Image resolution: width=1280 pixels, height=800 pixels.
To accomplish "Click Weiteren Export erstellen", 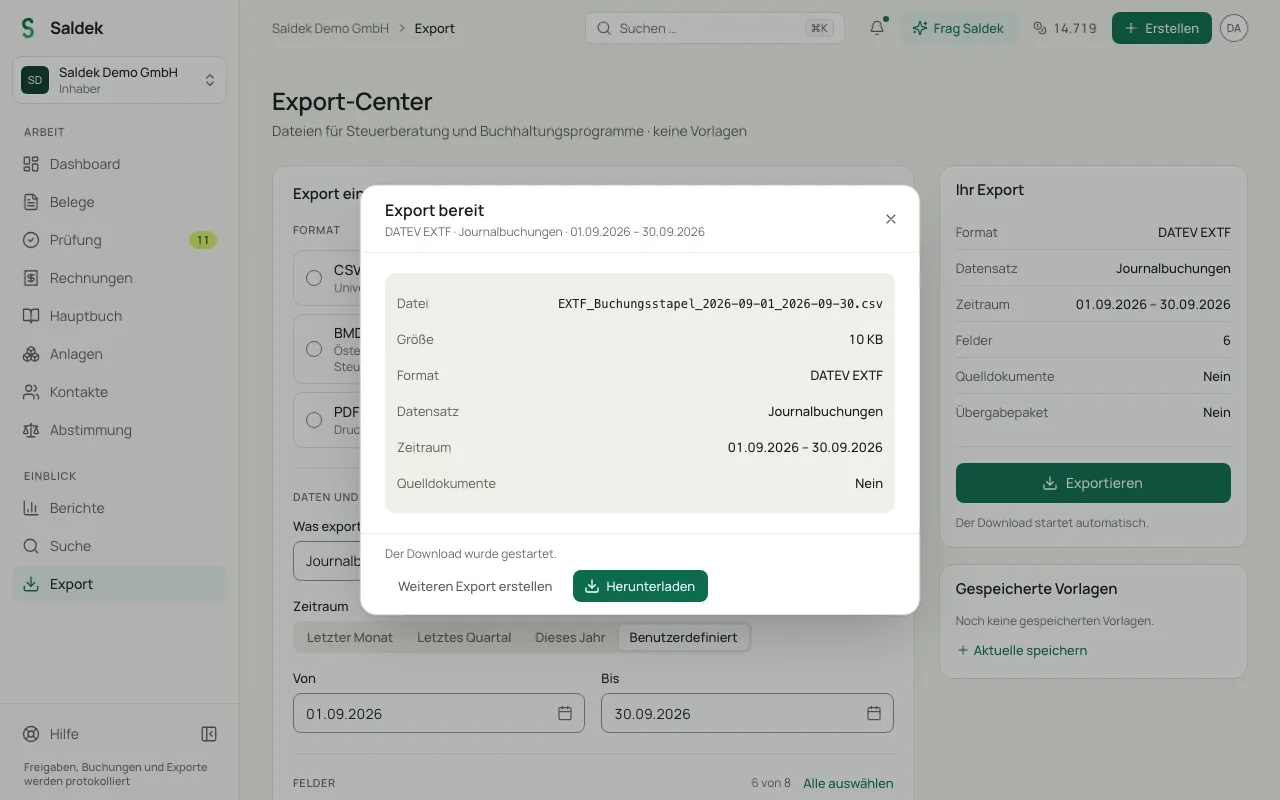I will pyautogui.click(x=475, y=586).
